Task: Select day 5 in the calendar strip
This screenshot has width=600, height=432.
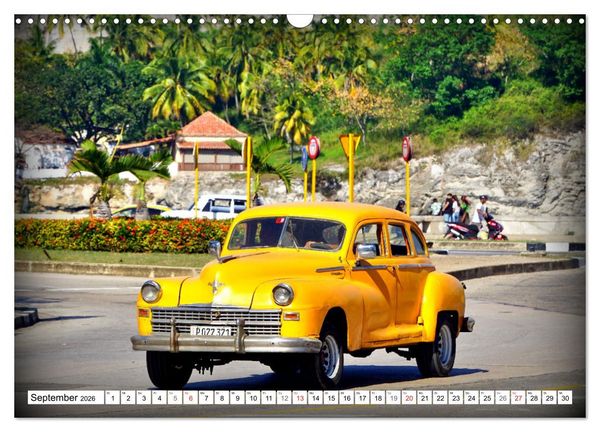Action: click(175, 398)
